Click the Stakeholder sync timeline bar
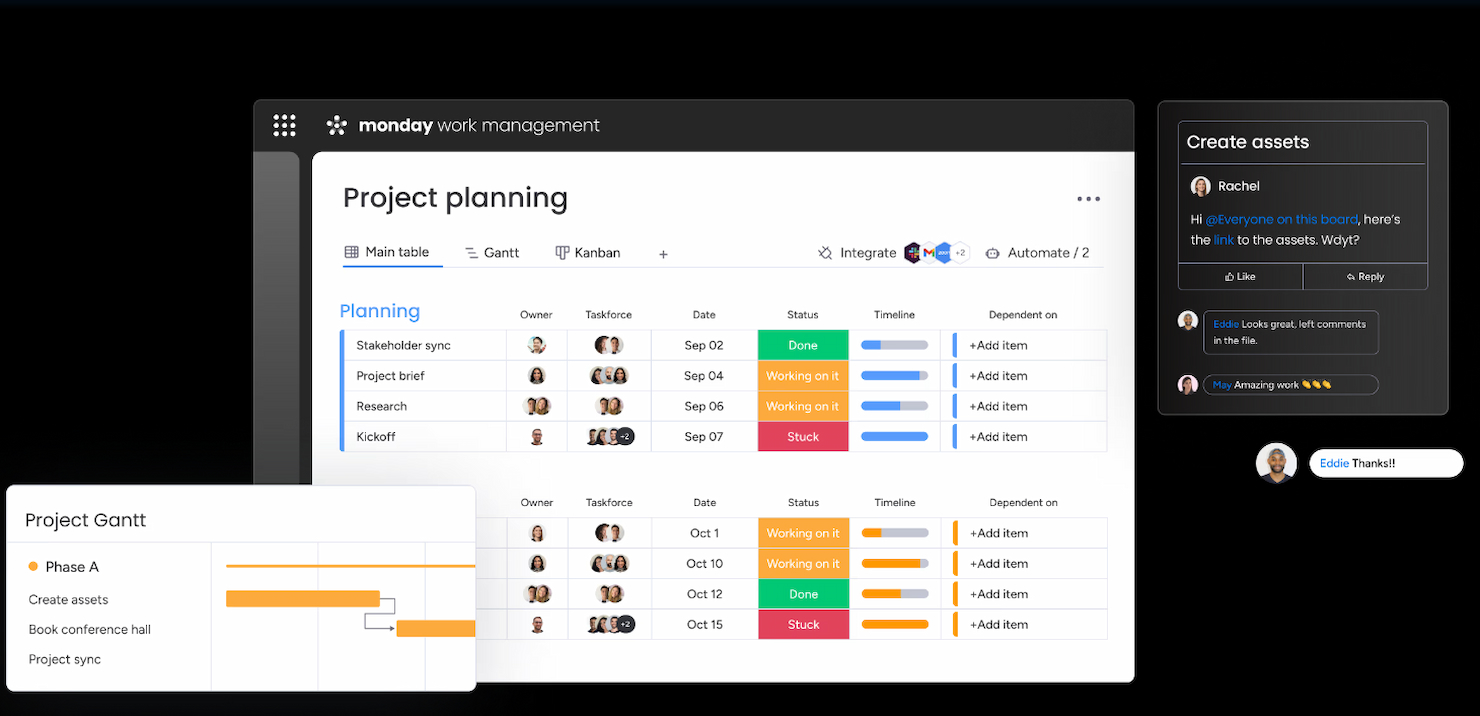 (x=894, y=345)
